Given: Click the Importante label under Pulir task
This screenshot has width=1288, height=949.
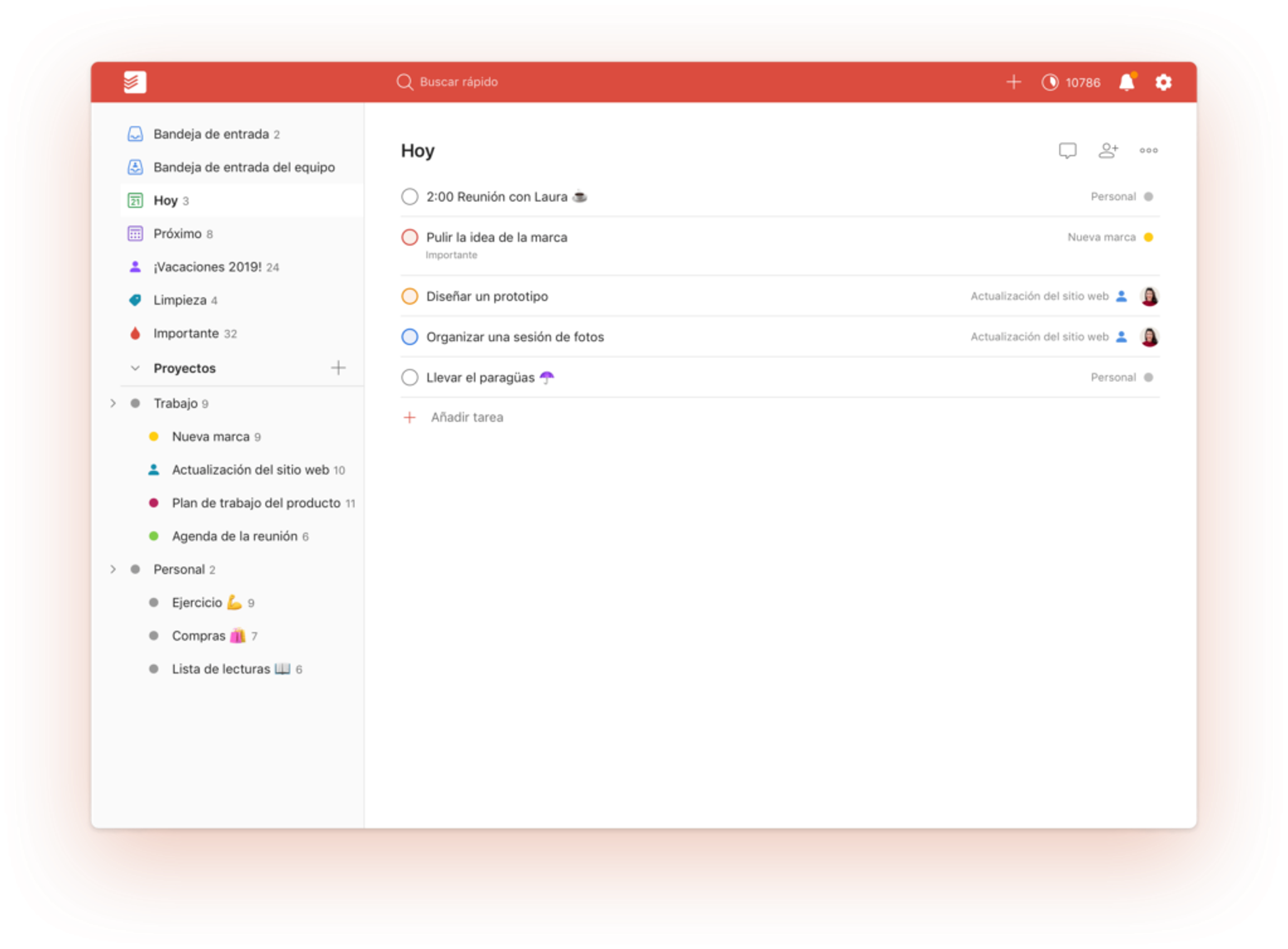Looking at the screenshot, I should click(451, 255).
